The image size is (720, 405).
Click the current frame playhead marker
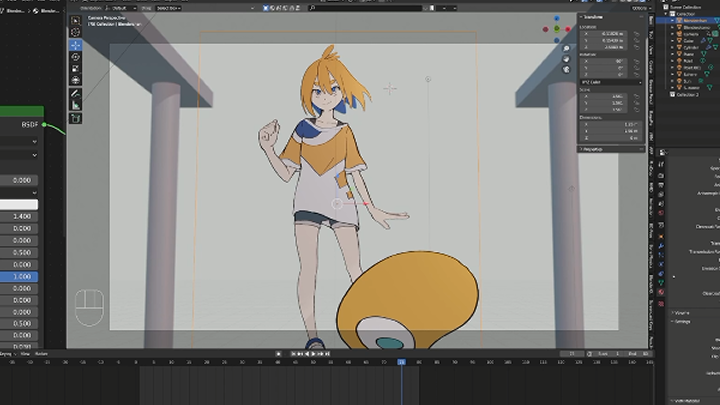pos(401,362)
